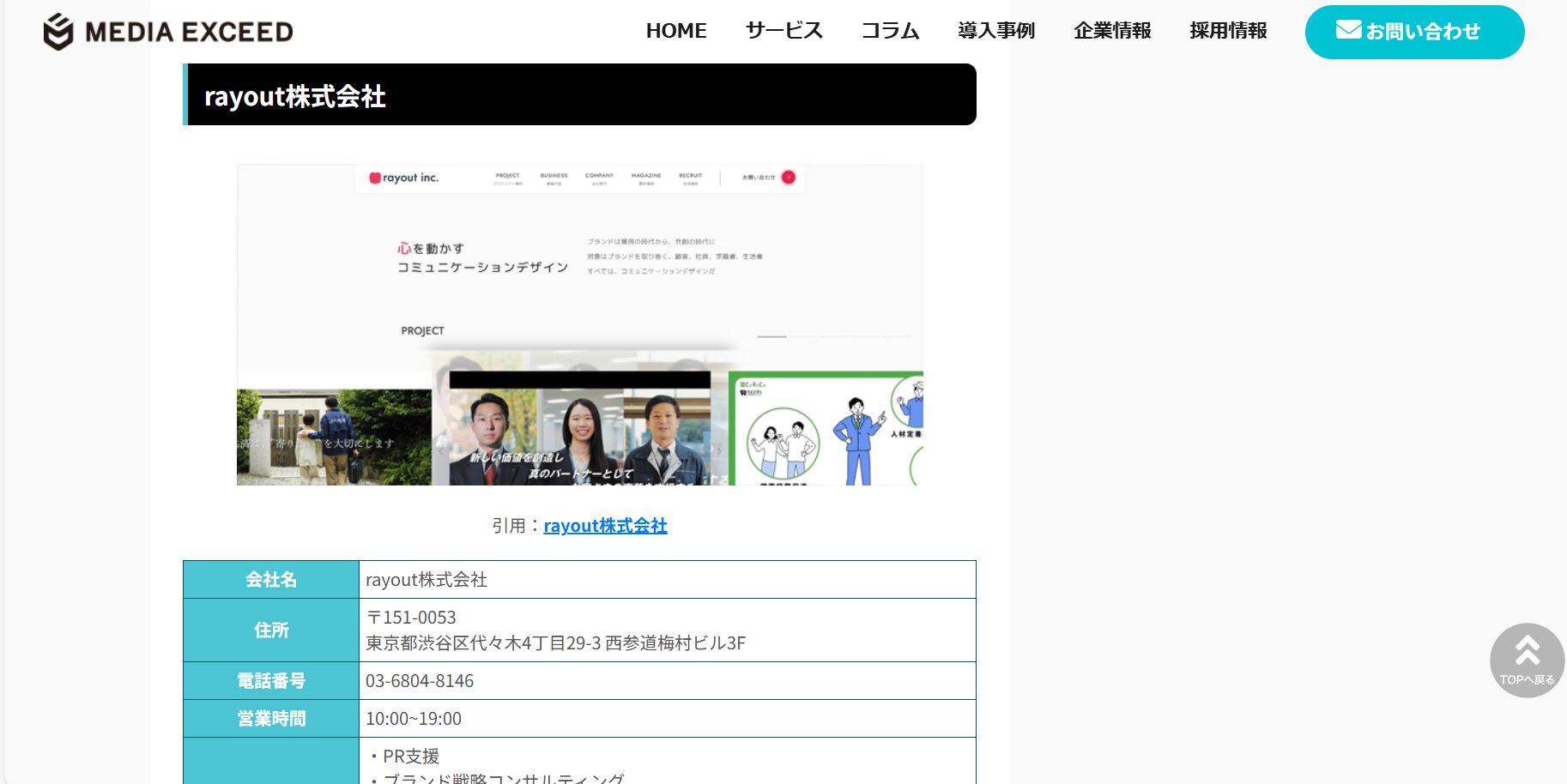Select the 住所 table header cell
Screen dimensions: 1567x784
click(271, 630)
